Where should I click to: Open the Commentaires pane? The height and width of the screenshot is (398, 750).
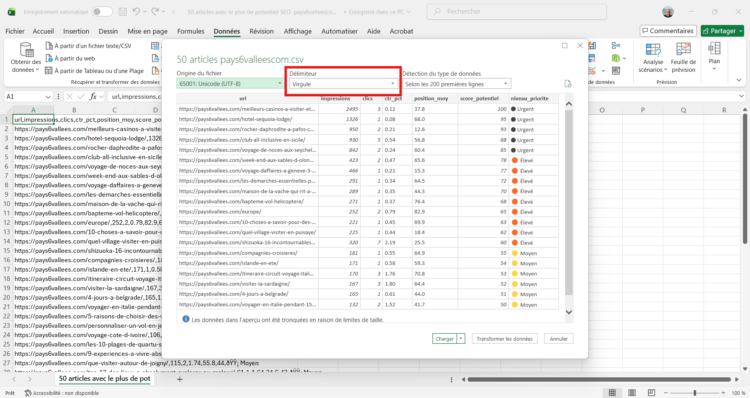click(x=668, y=31)
